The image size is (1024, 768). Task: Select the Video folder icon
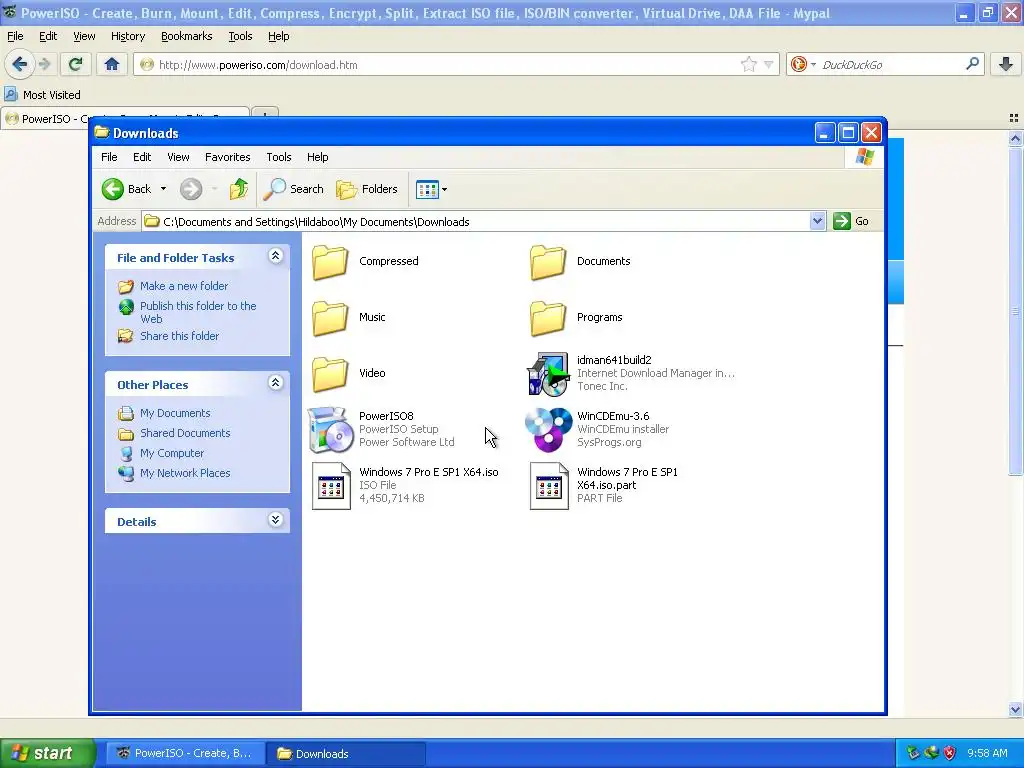pyautogui.click(x=330, y=374)
